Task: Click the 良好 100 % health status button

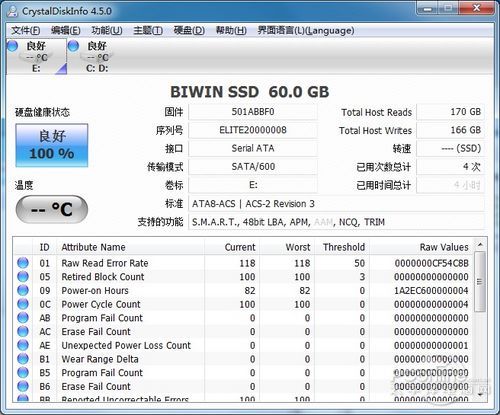Action: point(52,145)
